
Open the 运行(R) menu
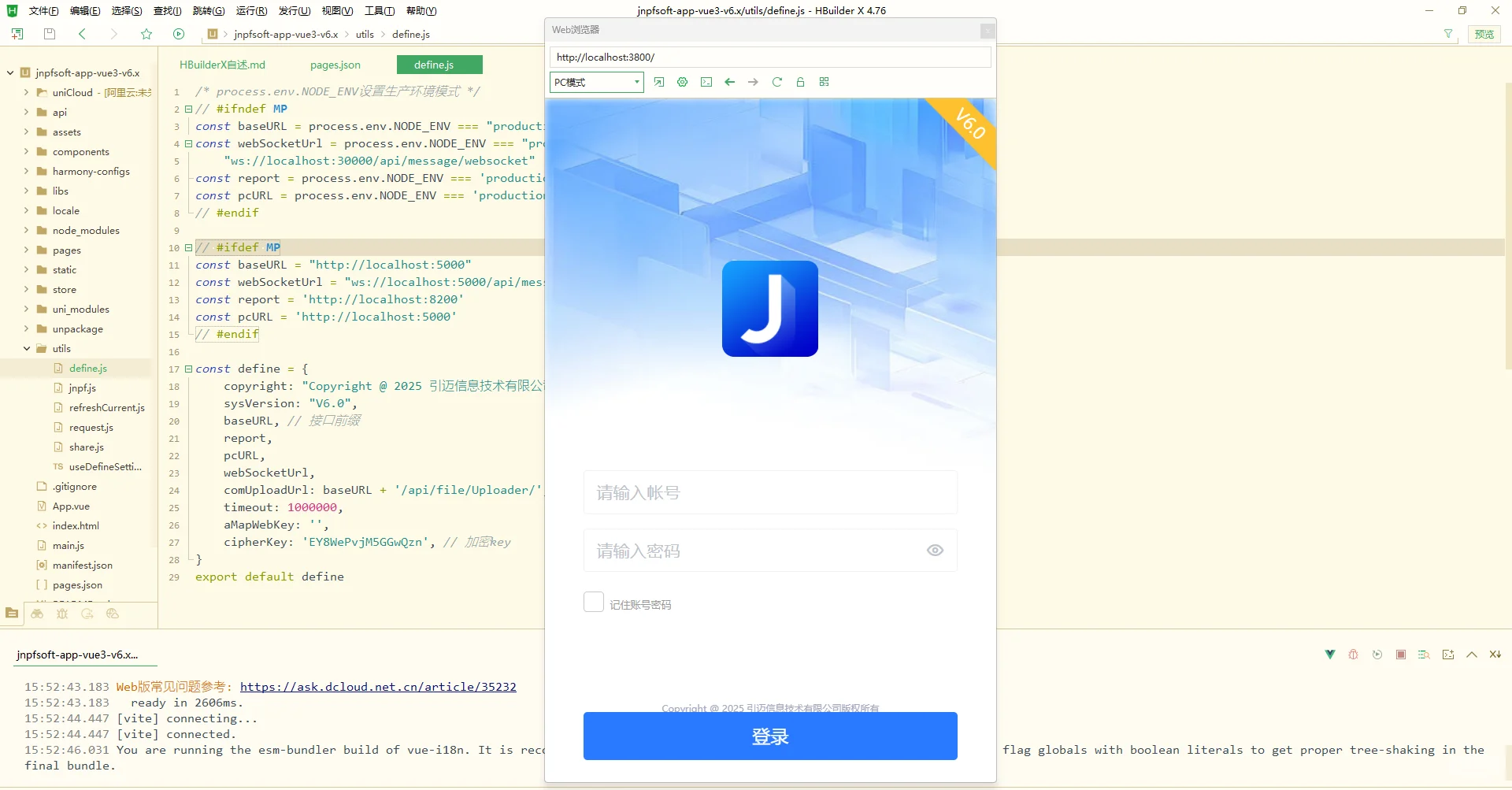pyautogui.click(x=250, y=10)
